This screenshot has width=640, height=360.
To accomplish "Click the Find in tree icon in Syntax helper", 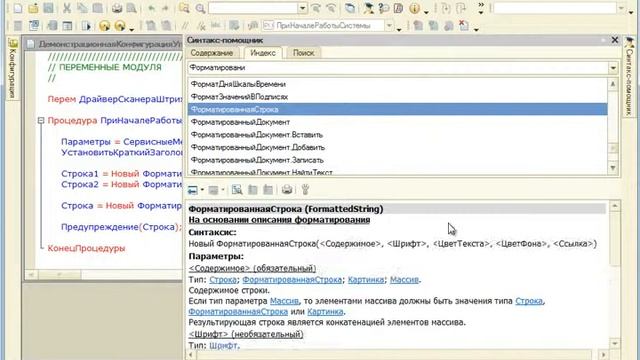I will coord(237,189).
